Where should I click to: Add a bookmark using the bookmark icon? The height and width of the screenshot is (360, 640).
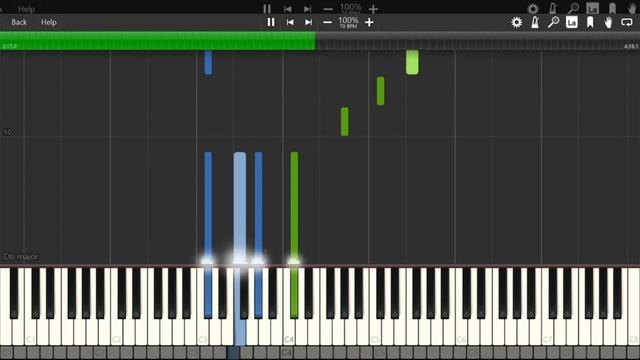click(x=590, y=22)
